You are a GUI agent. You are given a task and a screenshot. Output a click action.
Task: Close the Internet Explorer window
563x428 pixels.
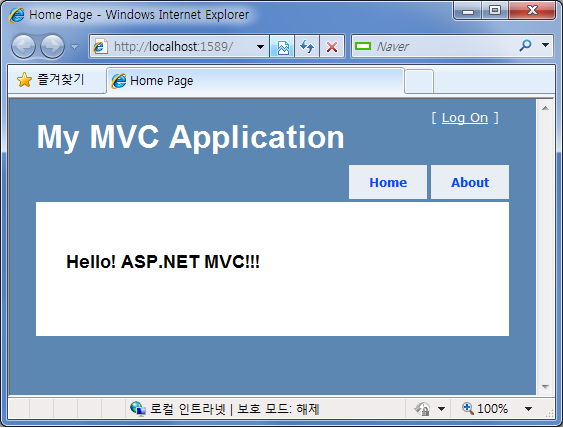[x=532, y=11]
